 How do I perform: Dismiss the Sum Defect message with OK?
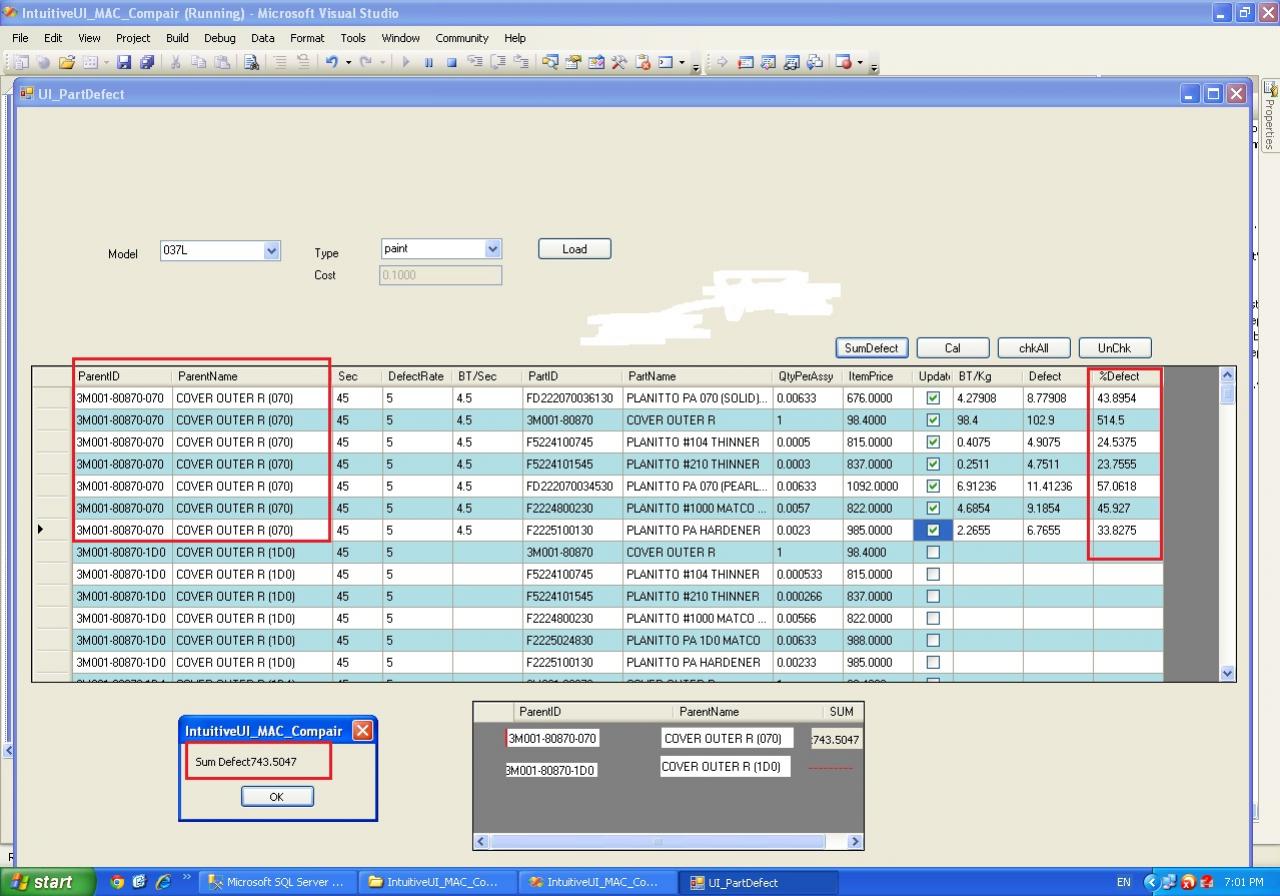click(277, 796)
